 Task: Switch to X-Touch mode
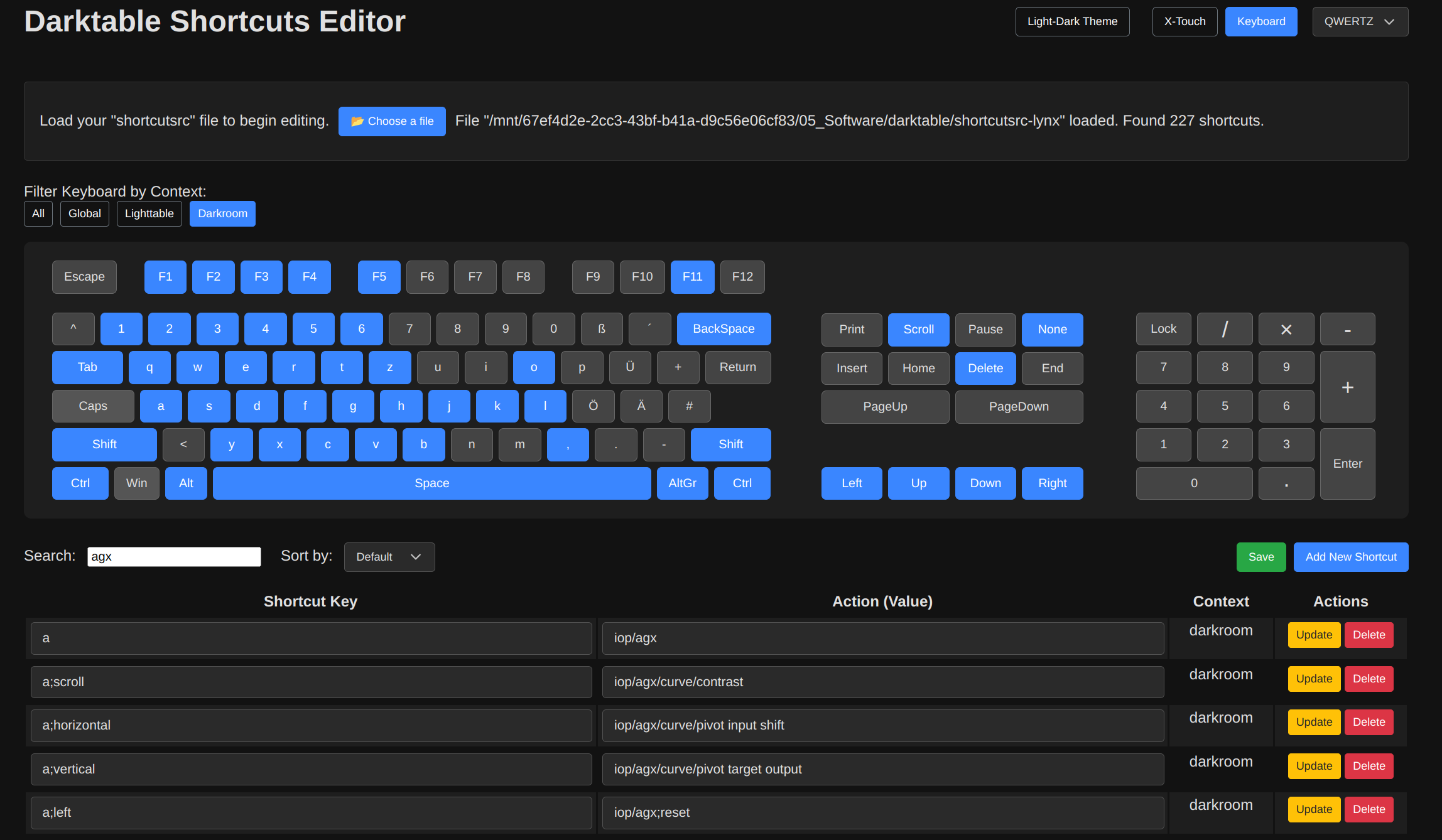1184,21
